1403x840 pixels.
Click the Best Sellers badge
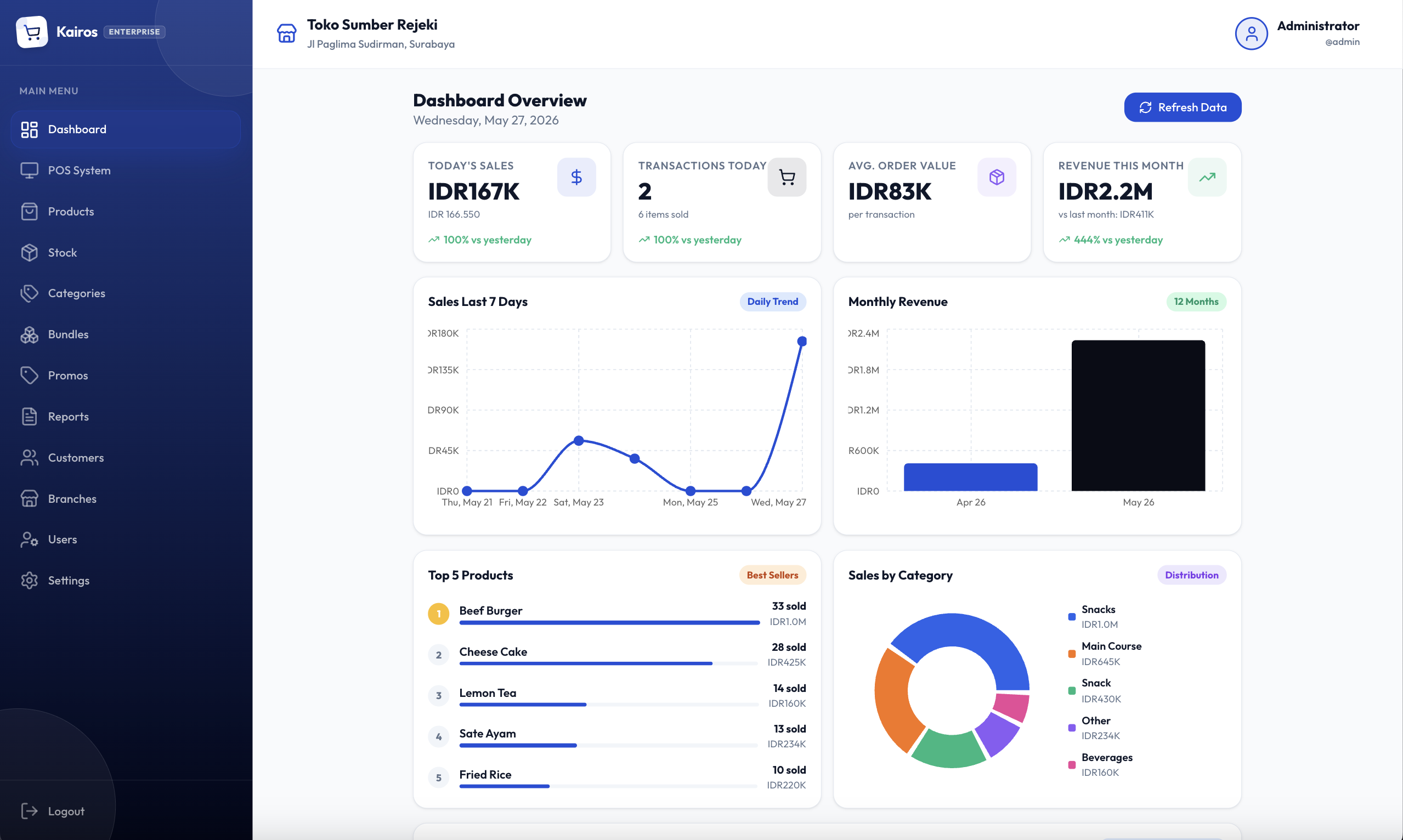772,575
